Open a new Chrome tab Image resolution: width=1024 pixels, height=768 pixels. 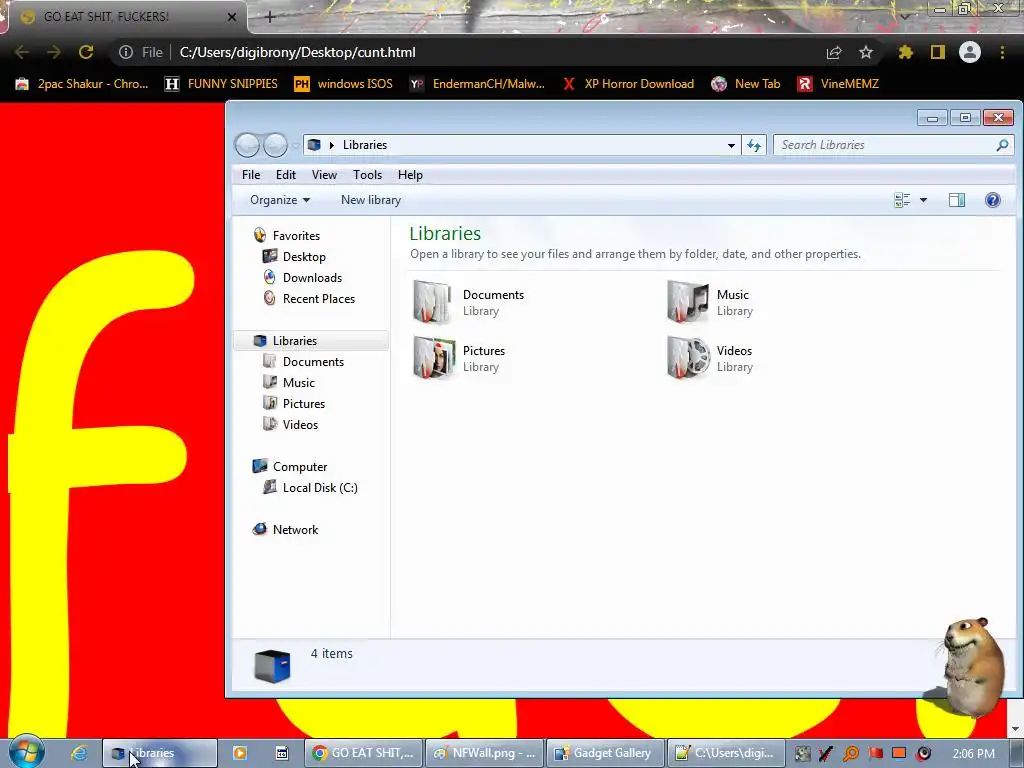pyautogui.click(x=270, y=17)
